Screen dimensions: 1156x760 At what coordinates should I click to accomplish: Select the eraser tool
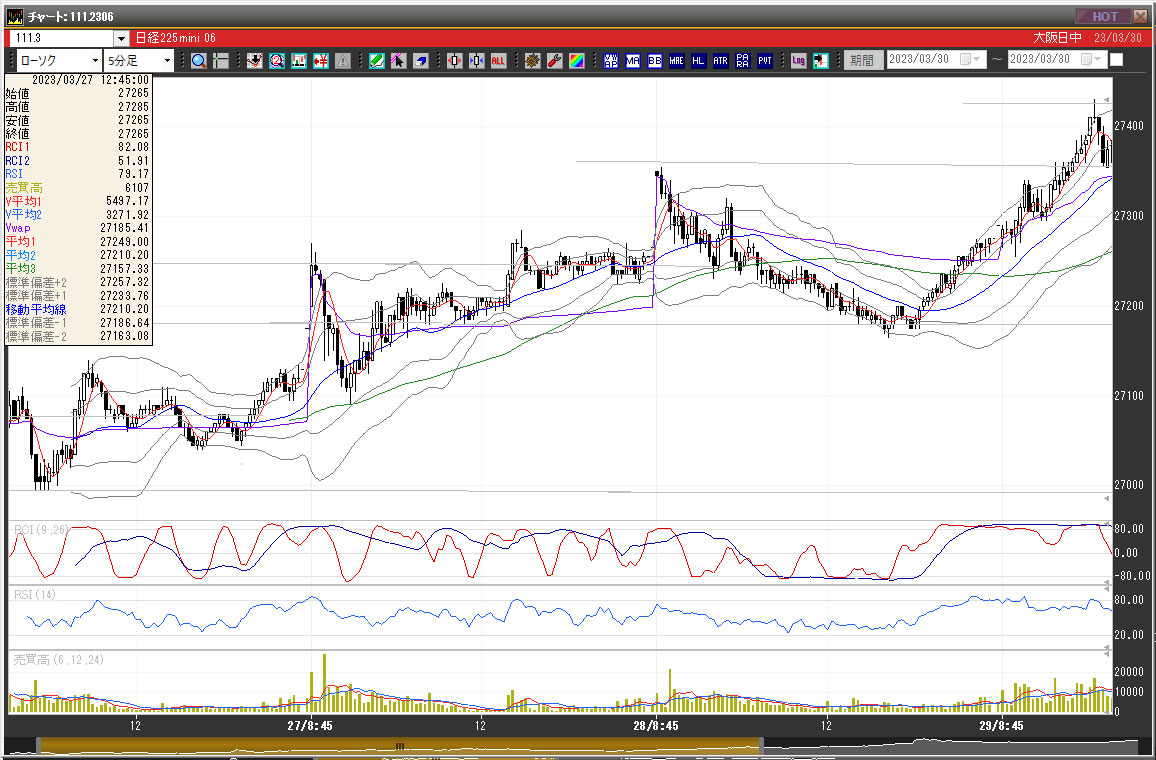(420, 60)
